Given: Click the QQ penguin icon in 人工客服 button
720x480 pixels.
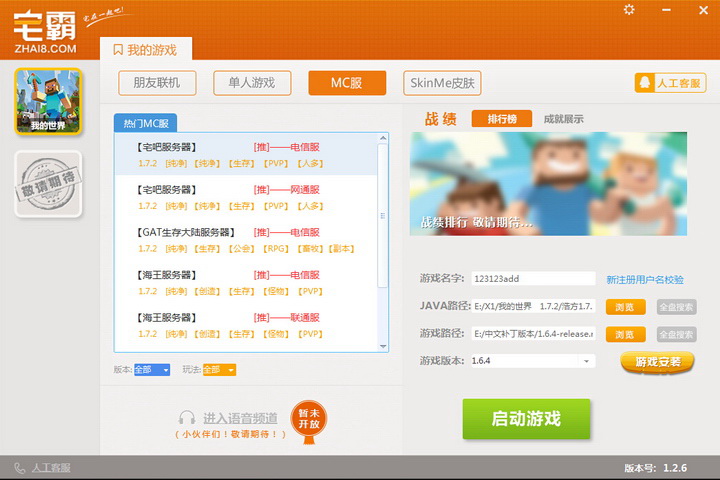Looking at the screenshot, I should point(645,83).
